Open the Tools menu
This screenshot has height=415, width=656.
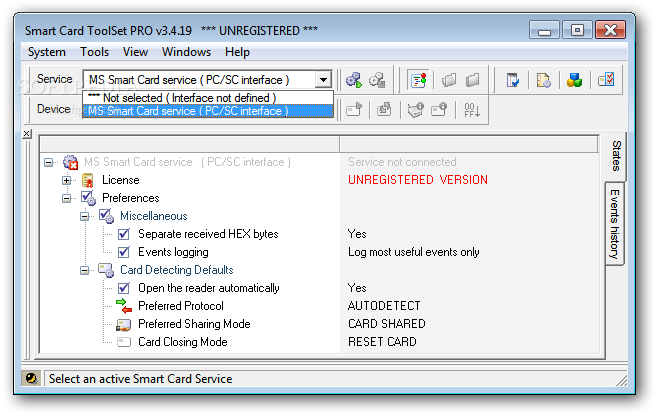pos(95,52)
